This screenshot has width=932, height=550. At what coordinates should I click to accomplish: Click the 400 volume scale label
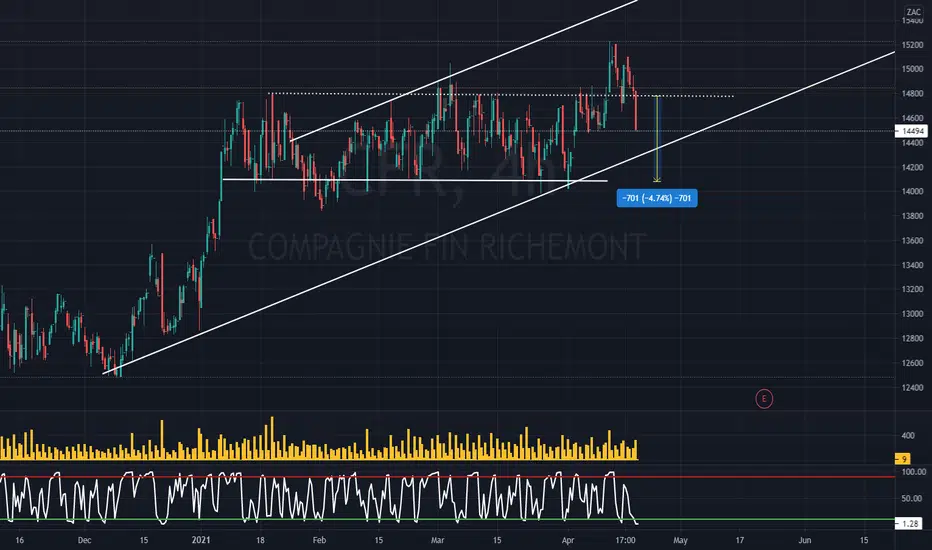908,436
